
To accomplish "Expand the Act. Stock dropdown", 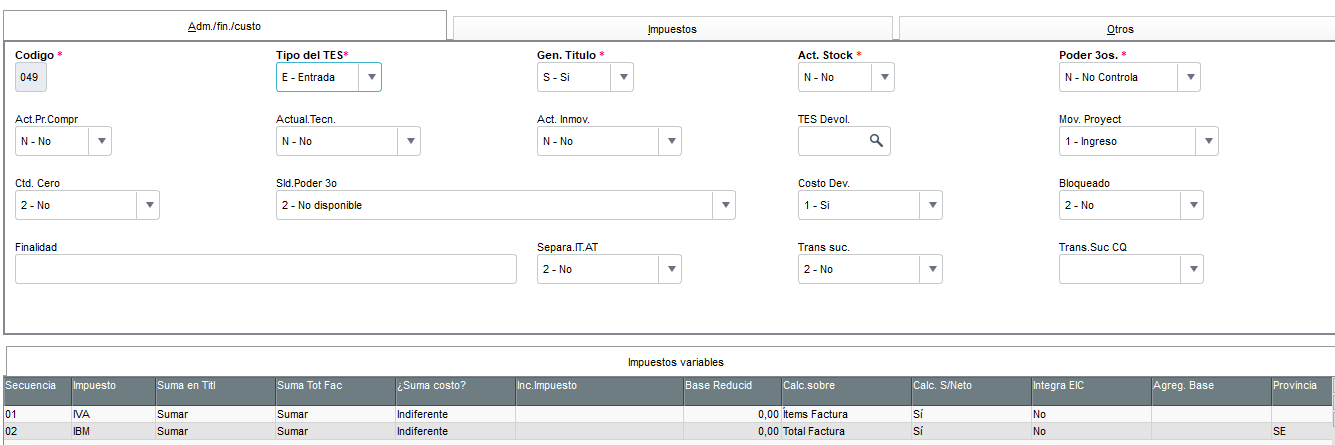I will [x=883, y=77].
